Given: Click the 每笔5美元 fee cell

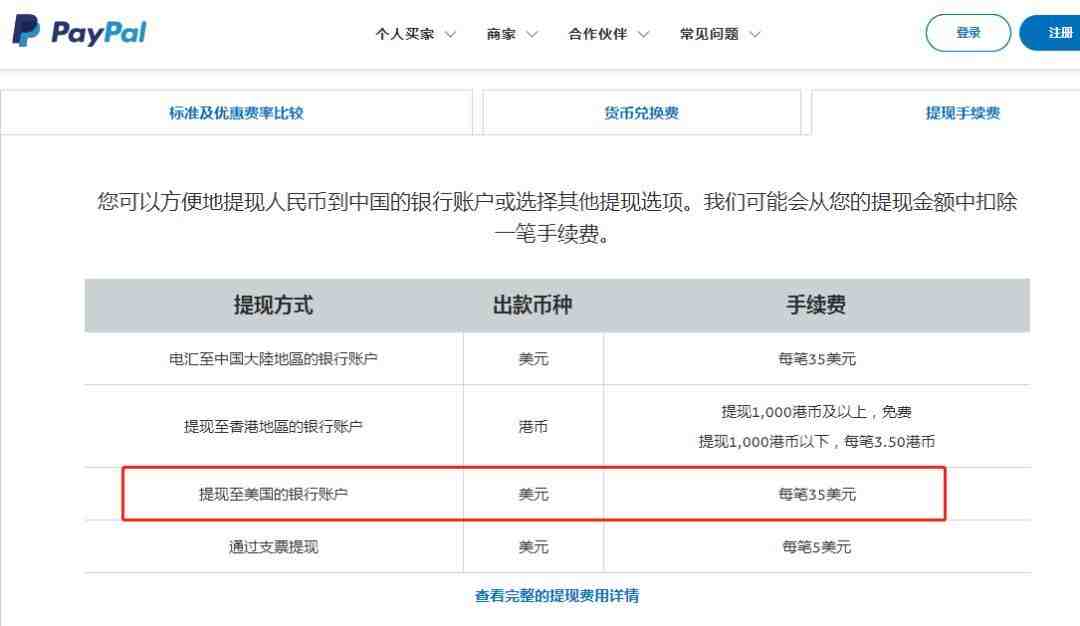Looking at the screenshot, I should click(x=816, y=547).
